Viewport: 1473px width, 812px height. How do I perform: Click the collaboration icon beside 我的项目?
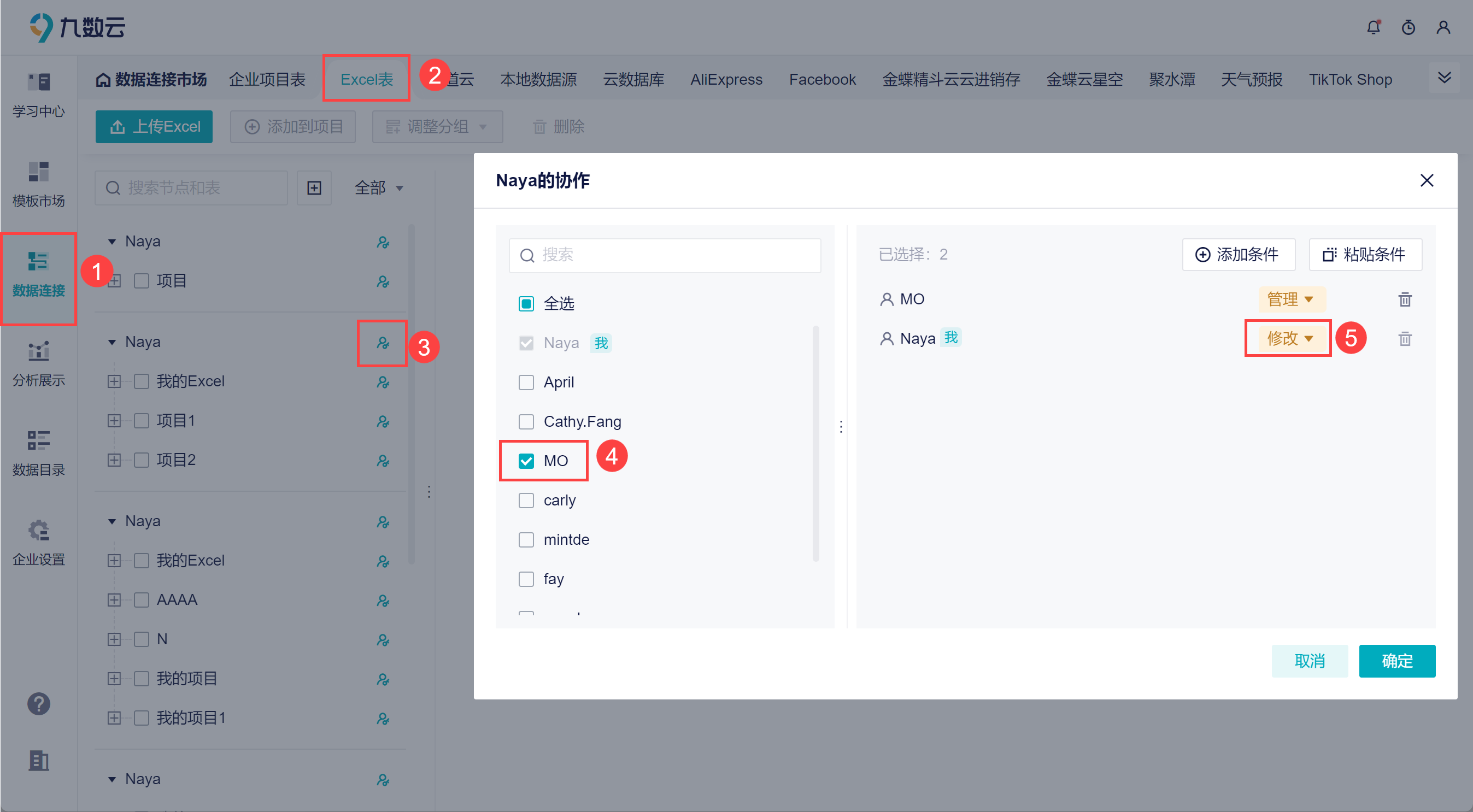(383, 679)
